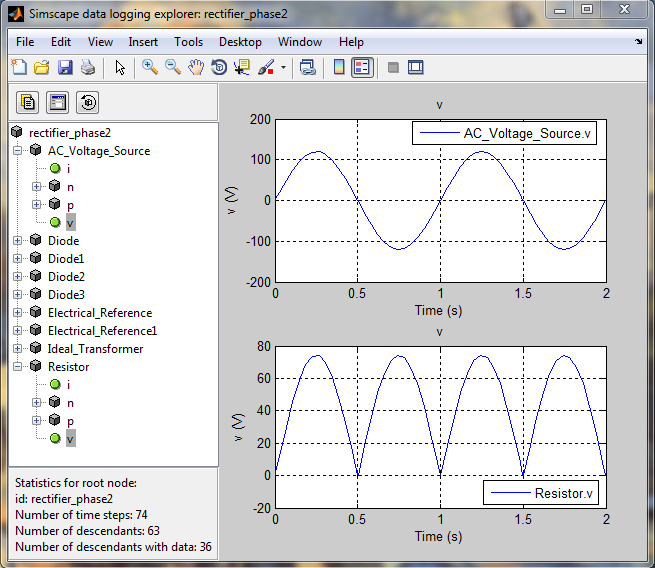
Task: Toggle the Insert Colorbar button
Action: tap(339, 67)
